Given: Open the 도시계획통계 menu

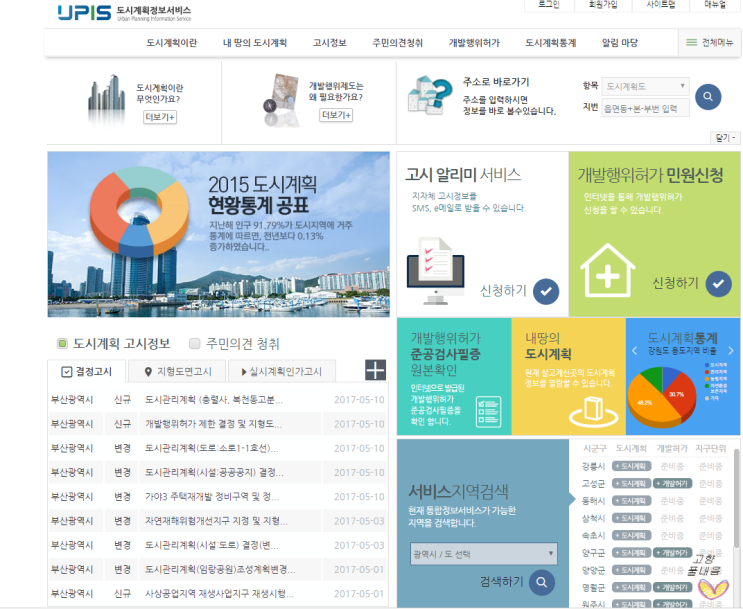Looking at the screenshot, I should [550, 43].
